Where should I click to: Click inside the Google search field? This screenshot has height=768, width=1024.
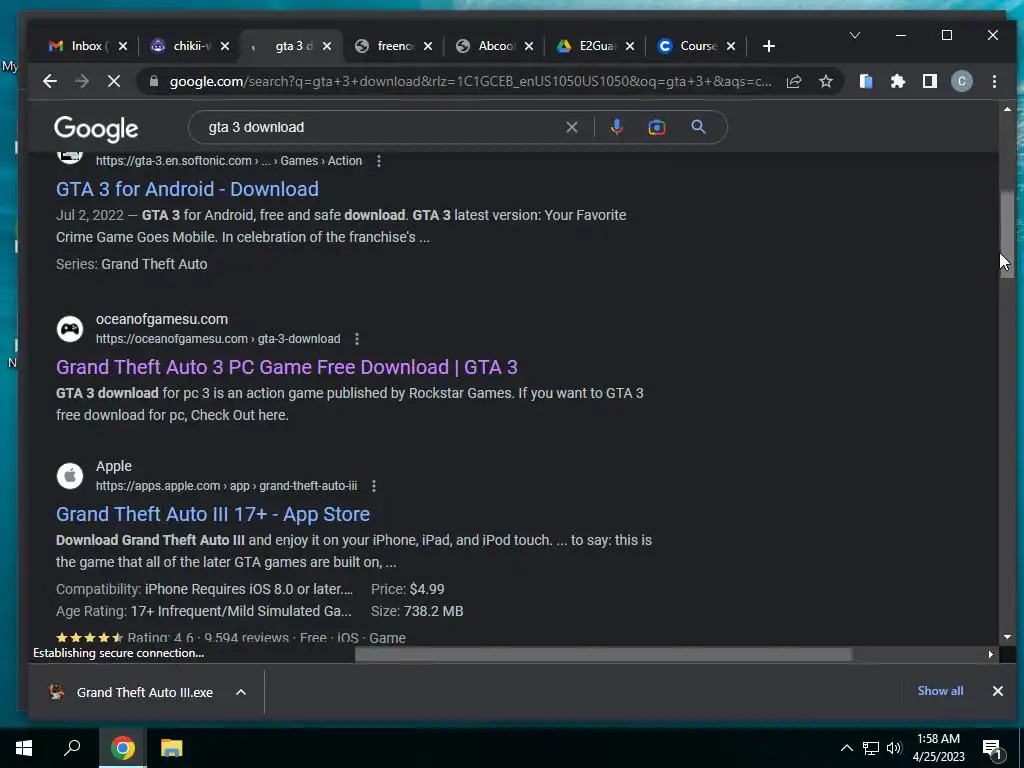pos(385,127)
